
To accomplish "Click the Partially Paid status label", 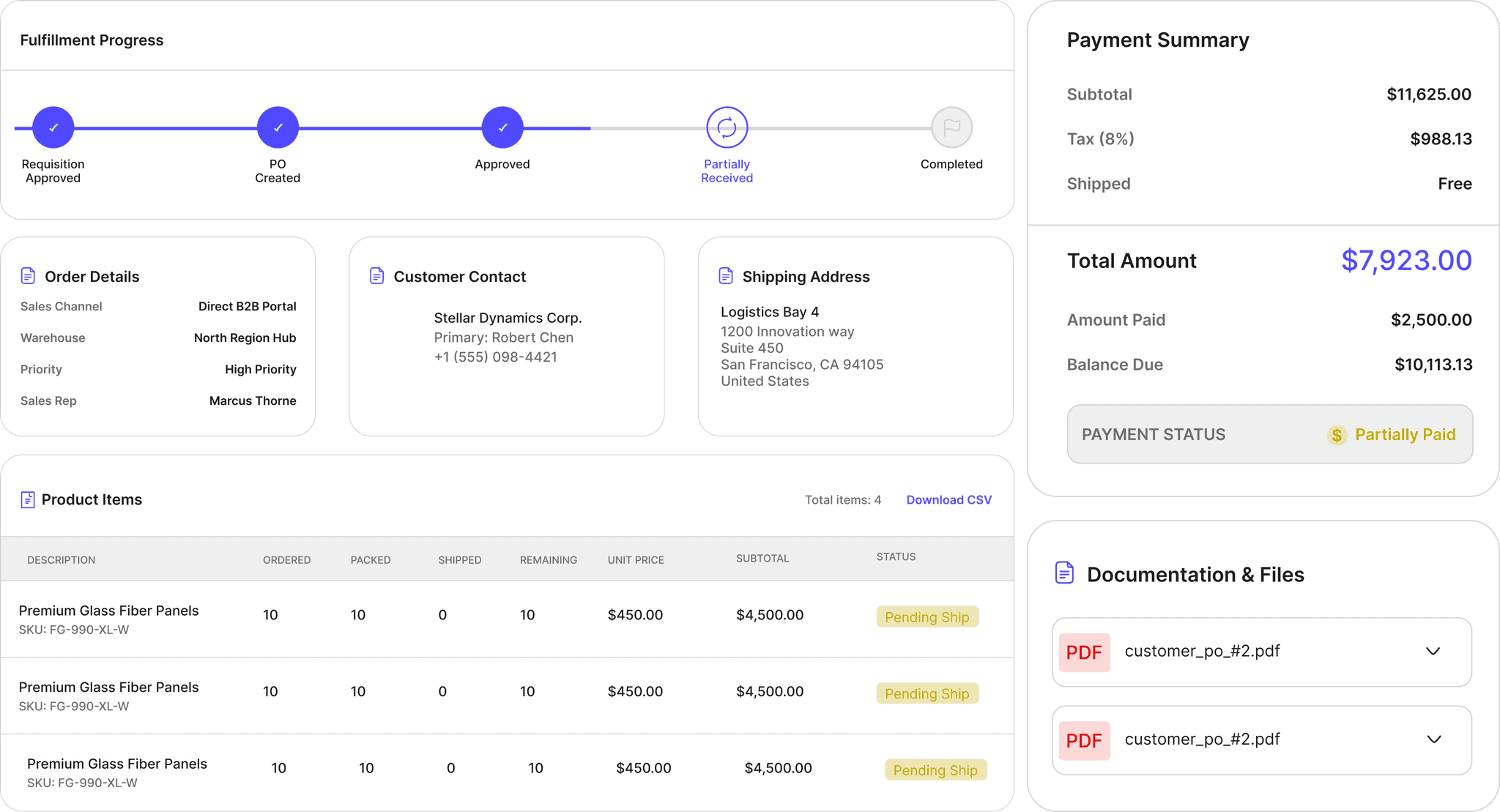I will tap(1405, 434).
